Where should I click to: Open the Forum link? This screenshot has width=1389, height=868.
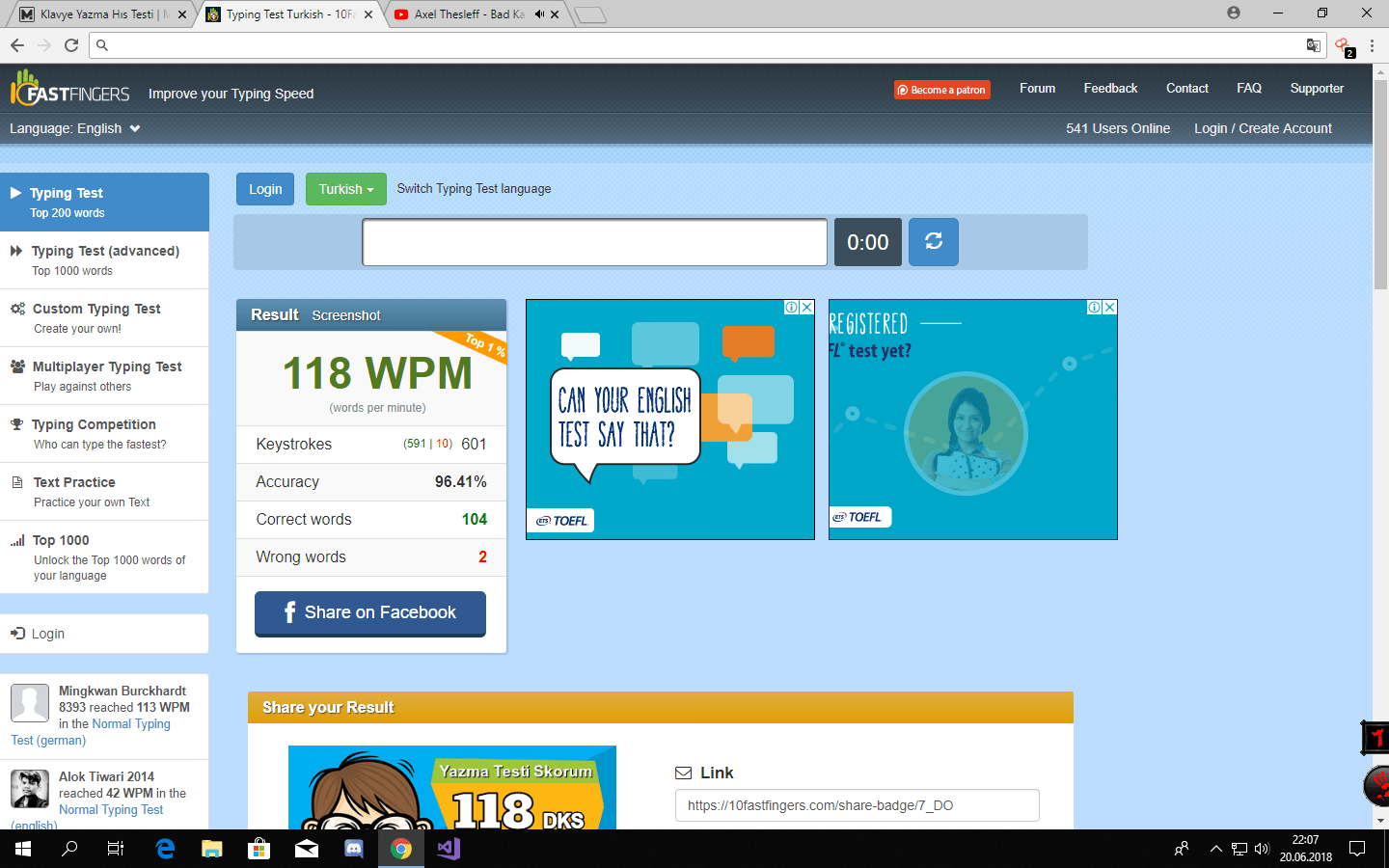point(1038,88)
